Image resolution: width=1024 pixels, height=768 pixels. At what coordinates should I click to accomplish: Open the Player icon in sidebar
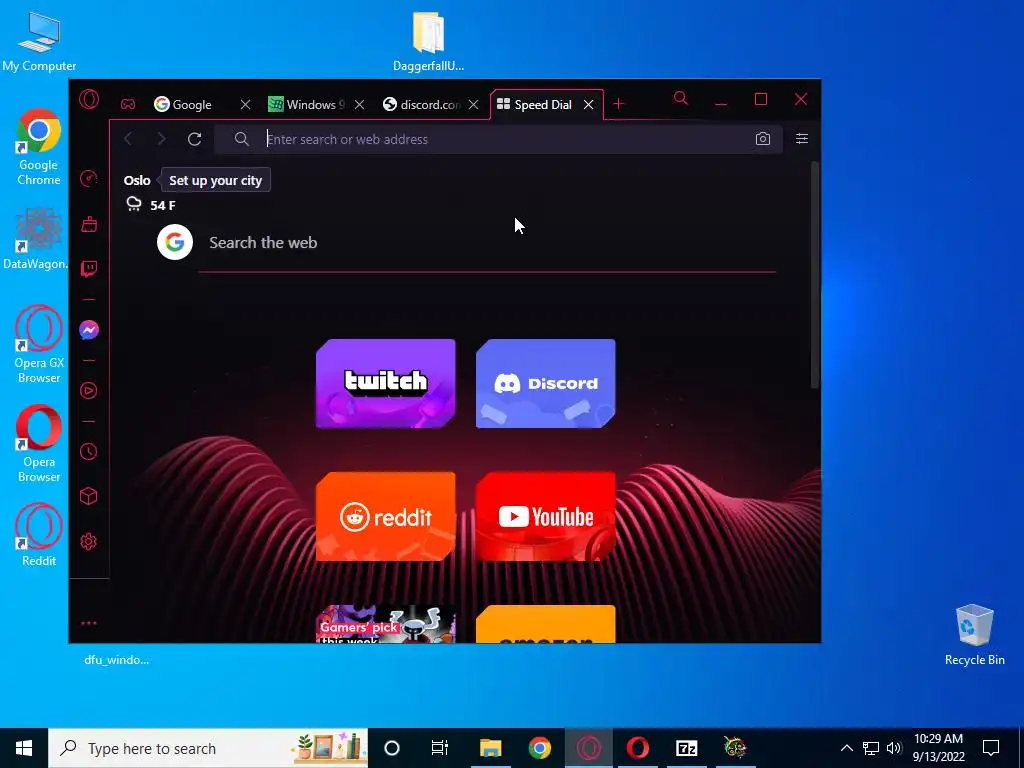click(89, 391)
